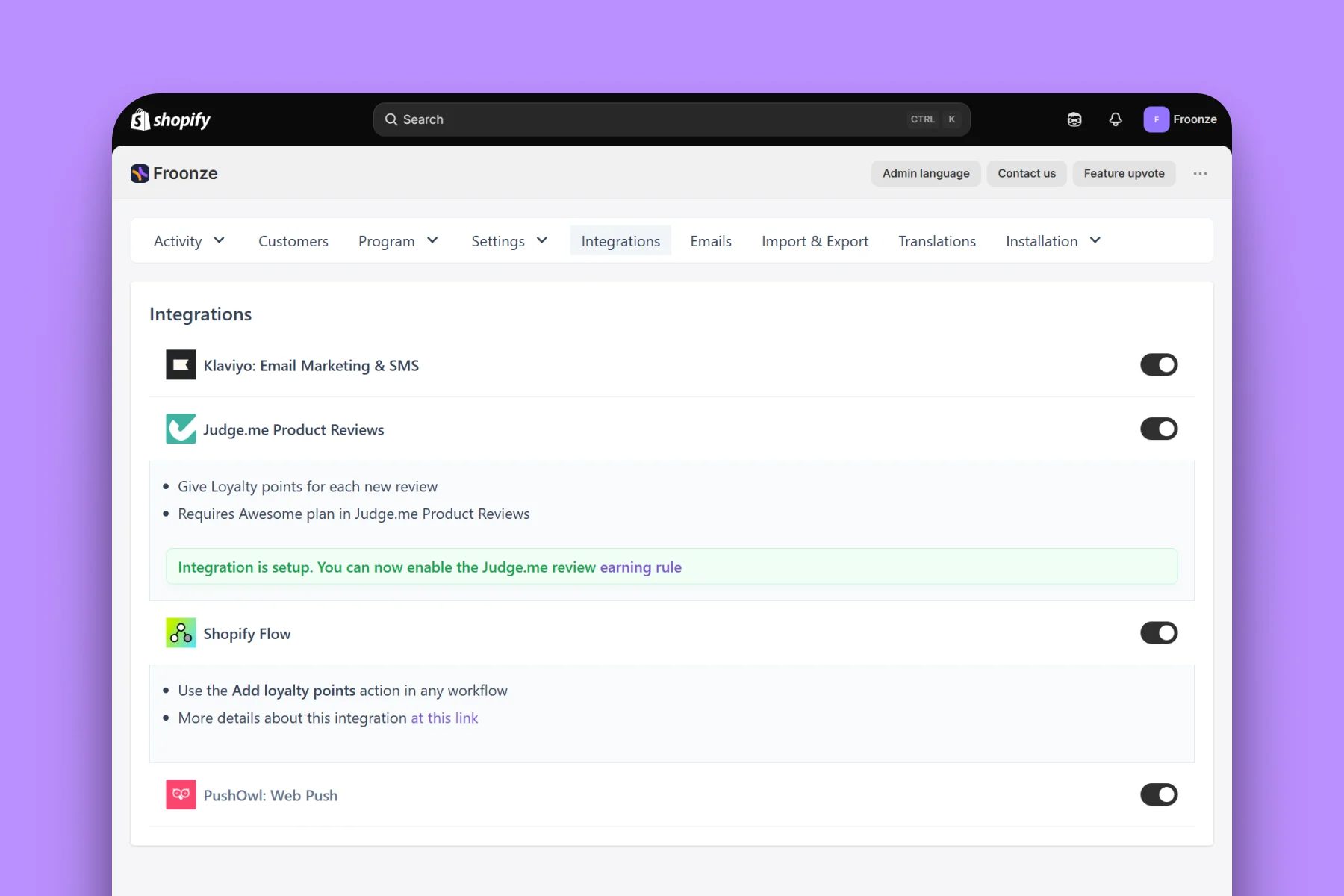Toggle the PushOwl Web Push switch
The width and height of the screenshot is (1344, 896).
tap(1159, 794)
